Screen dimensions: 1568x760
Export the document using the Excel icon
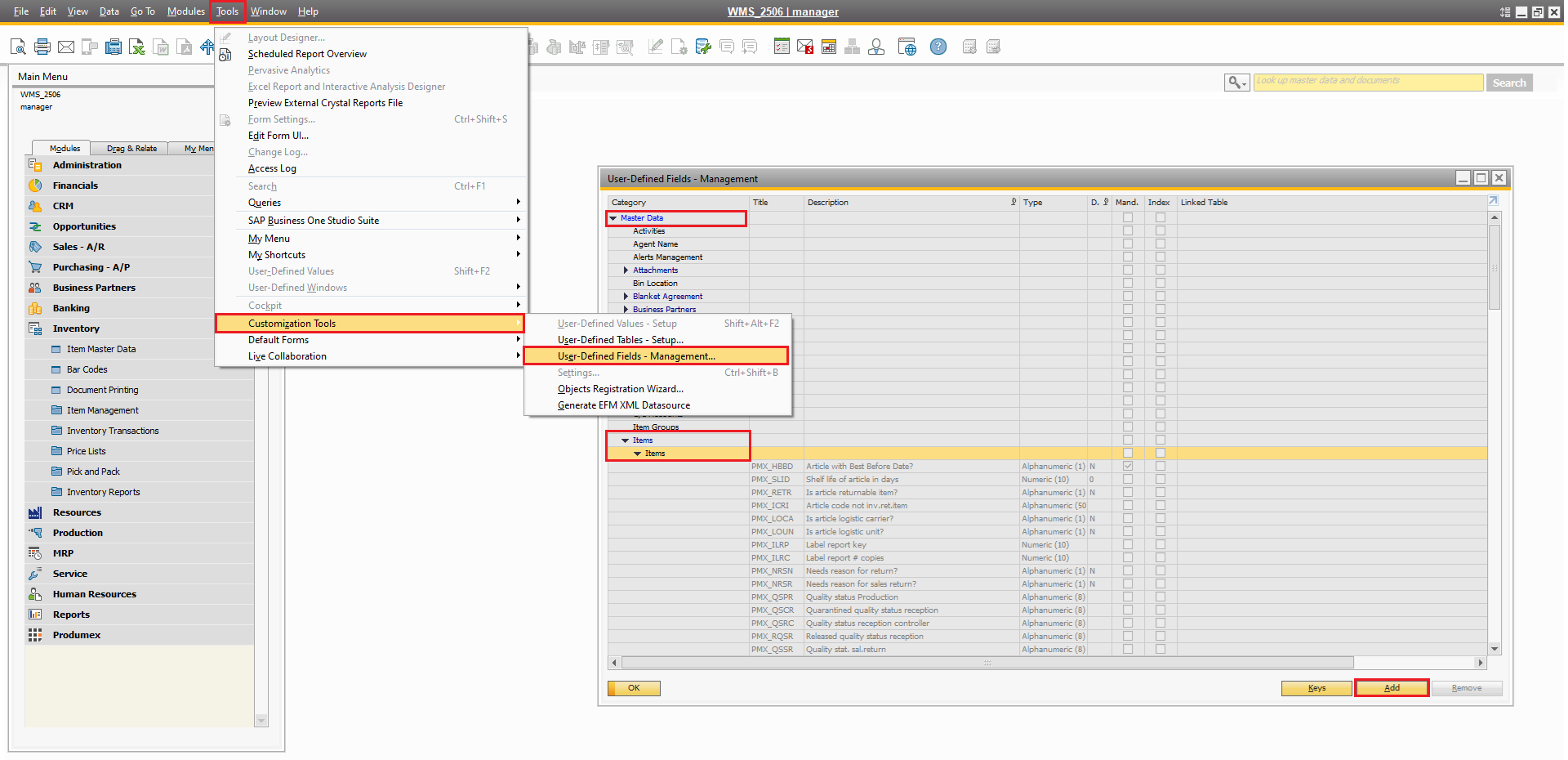[136, 47]
